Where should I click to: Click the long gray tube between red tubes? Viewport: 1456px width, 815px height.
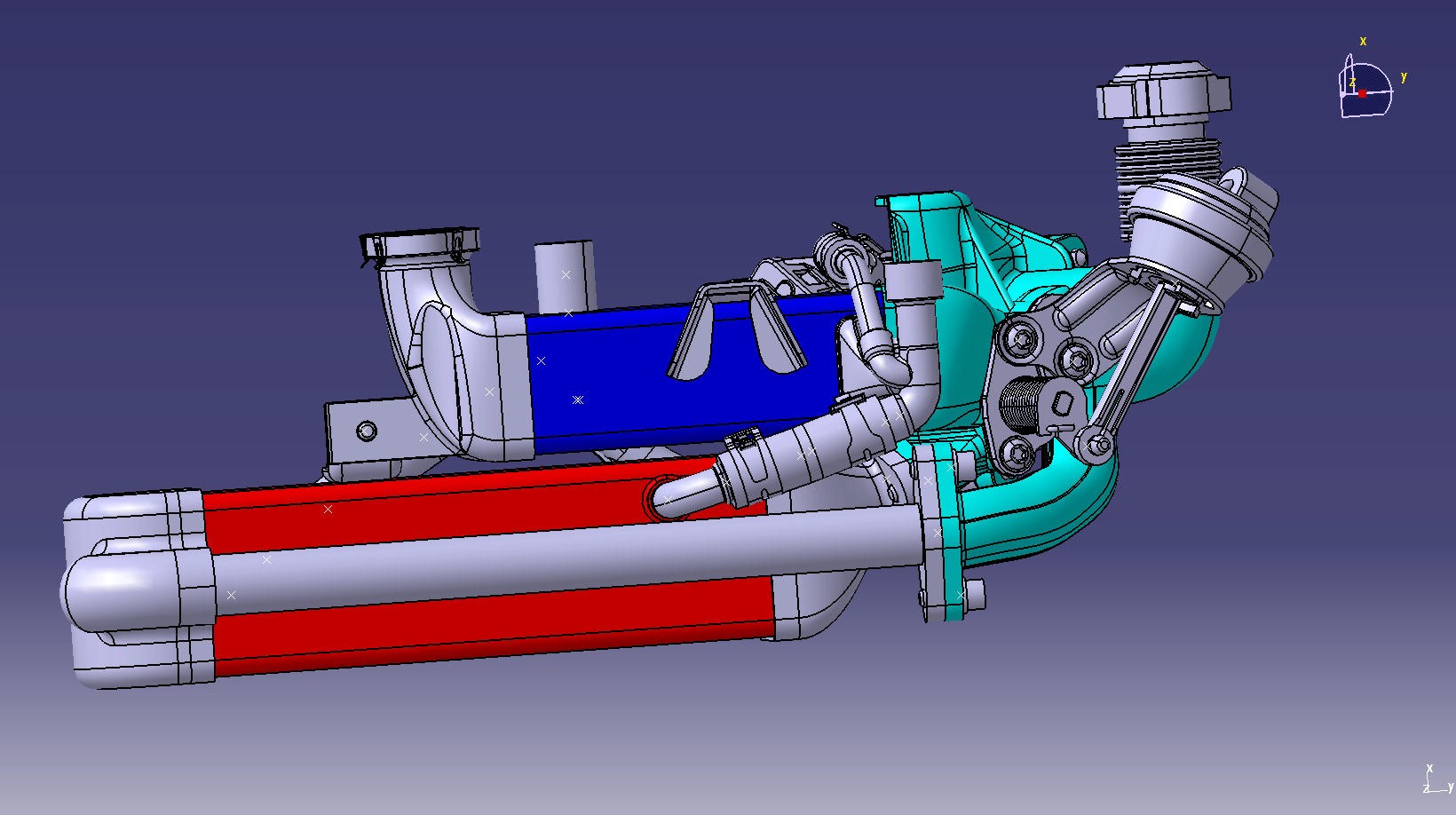[x=568, y=557]
